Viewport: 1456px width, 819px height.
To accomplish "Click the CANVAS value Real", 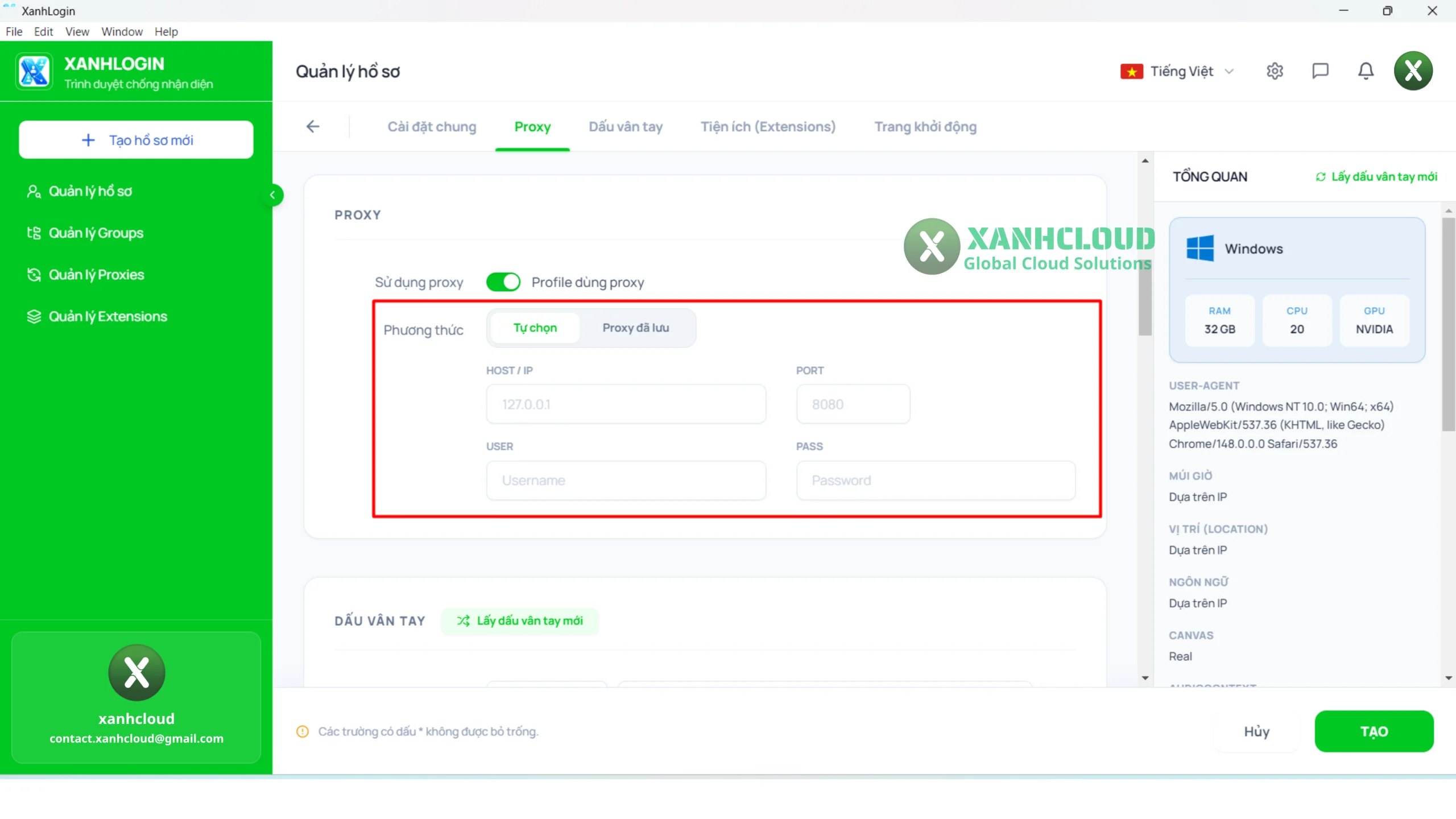I will click(x=1180, y=656).
